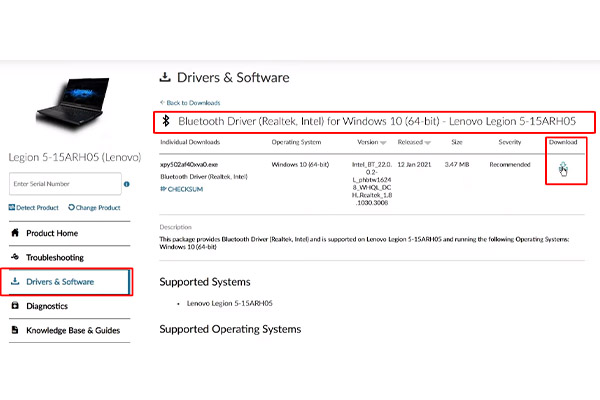Click Bluetooth Driver (Realtek, Intel) subtitle under filename
Screen dimensions: 600x400
pos(204,177)
